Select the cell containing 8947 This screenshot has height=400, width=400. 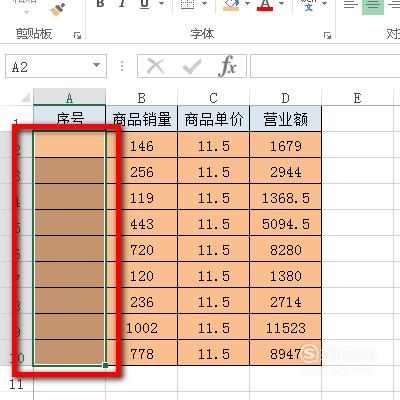click(286, 353)
